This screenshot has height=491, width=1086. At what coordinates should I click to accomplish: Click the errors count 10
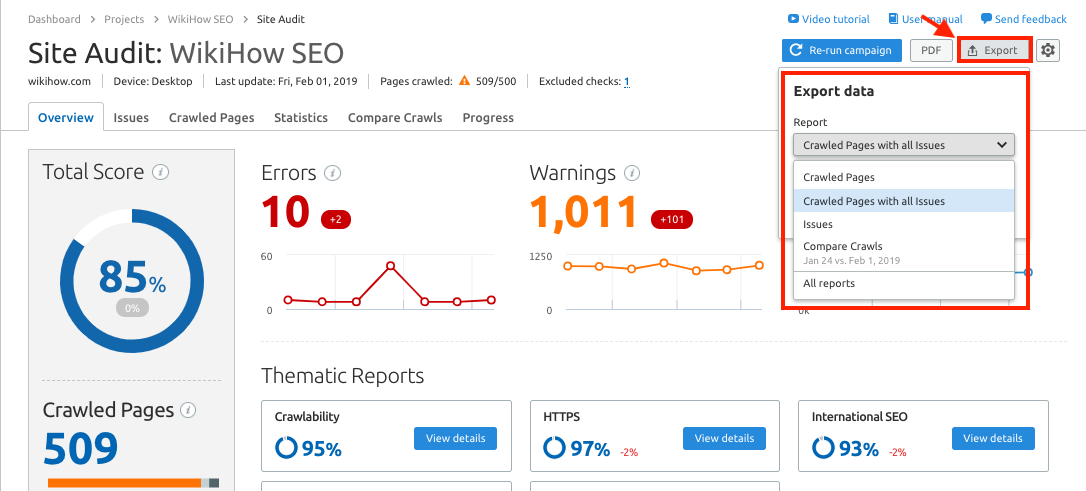coord(285,212)
